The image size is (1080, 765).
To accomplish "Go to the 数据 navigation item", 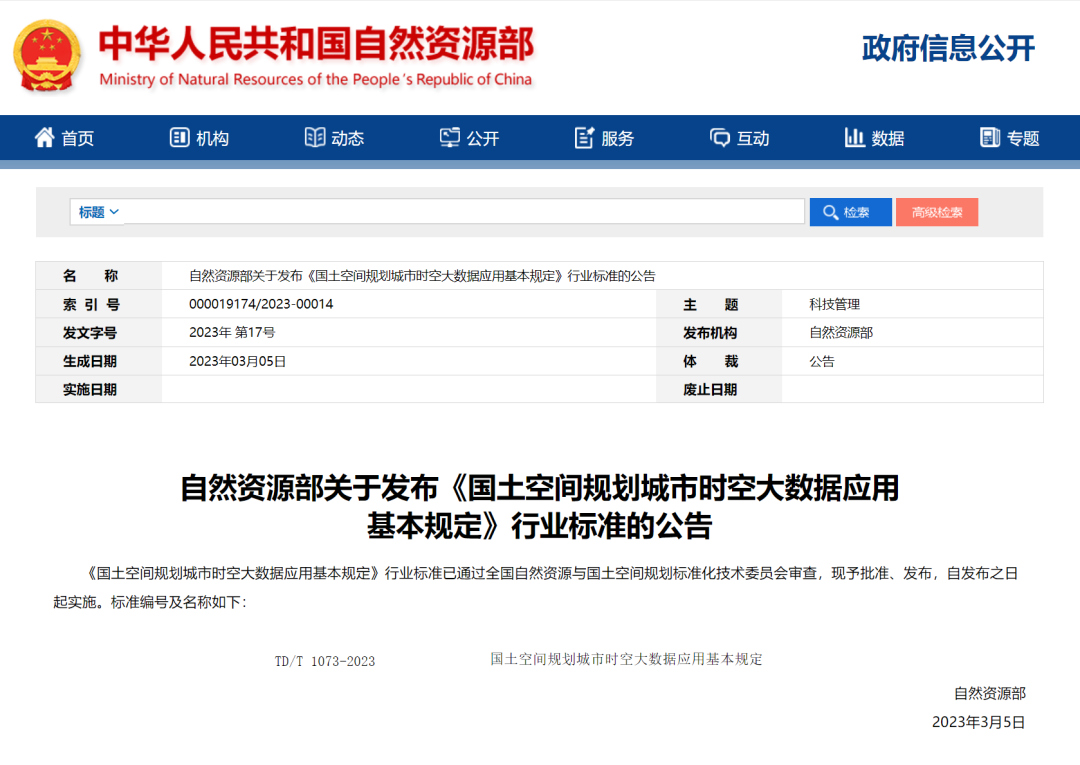I will tap(888, 139).
